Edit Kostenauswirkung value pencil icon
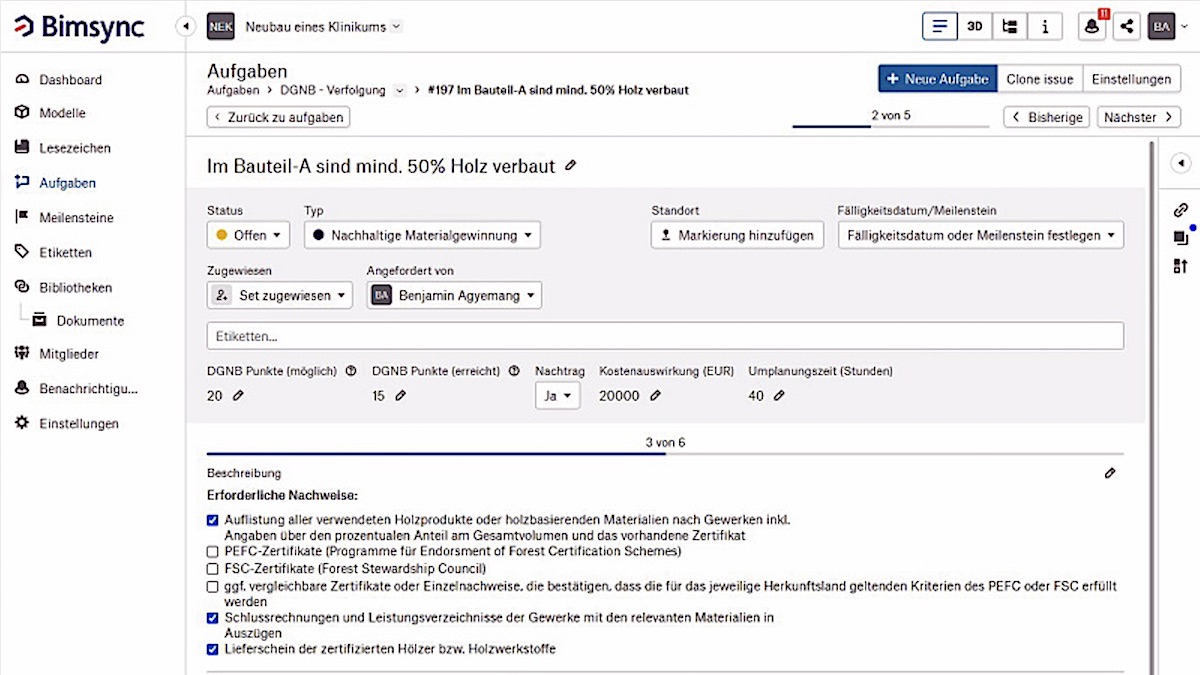Viewport: 1200px width, 675px height. 655,396
